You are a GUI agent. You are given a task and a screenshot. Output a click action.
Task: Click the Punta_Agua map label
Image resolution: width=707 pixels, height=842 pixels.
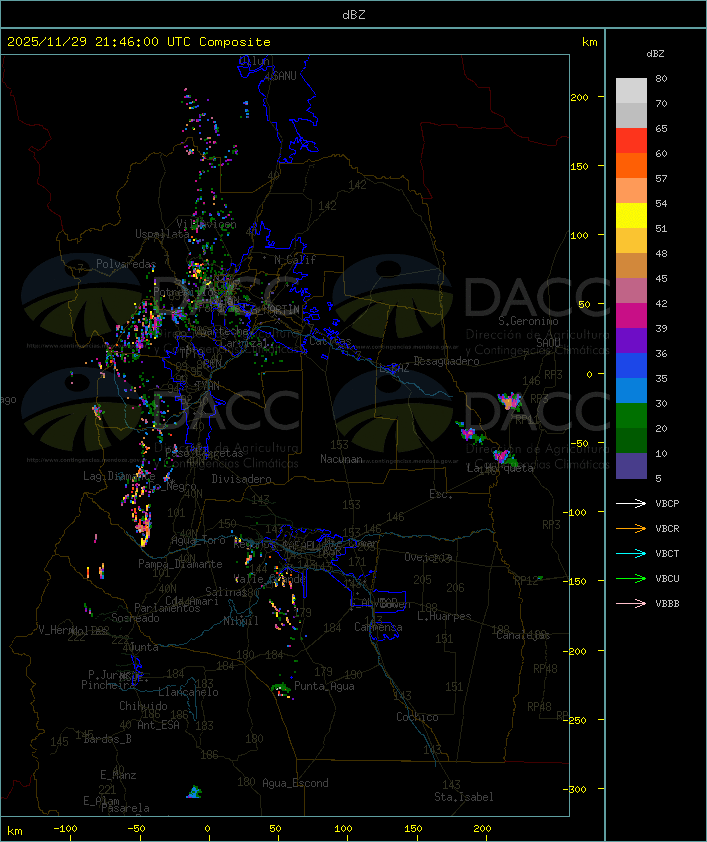pos(324,686)
